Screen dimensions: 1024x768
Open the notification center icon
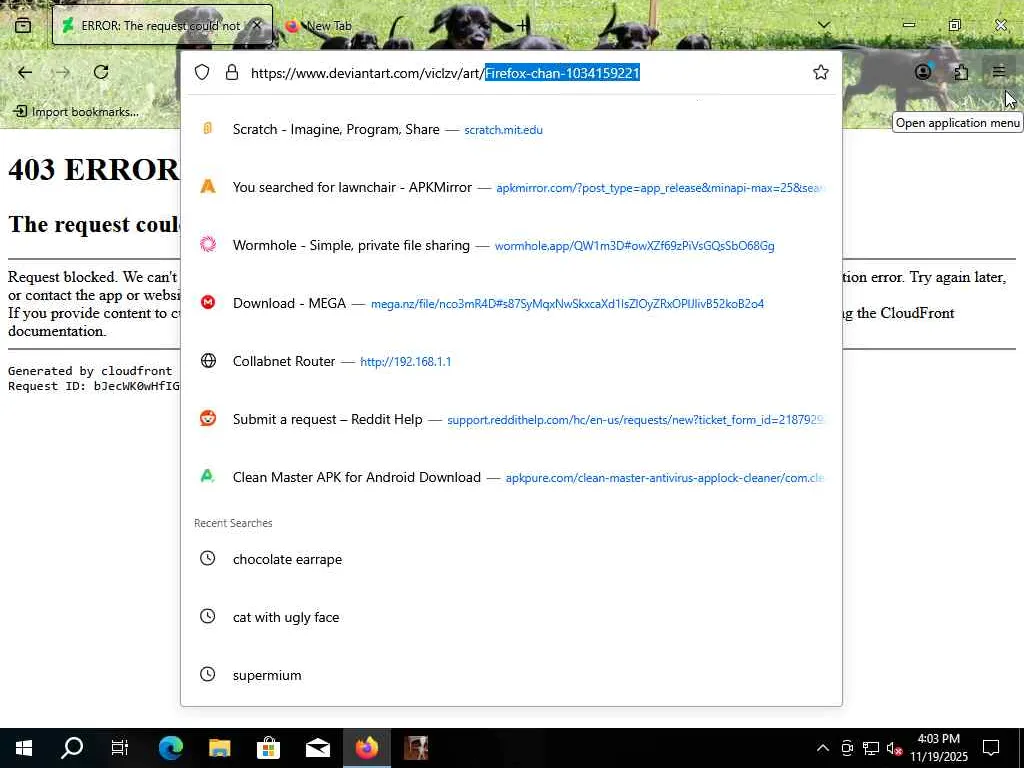[991, 748]
